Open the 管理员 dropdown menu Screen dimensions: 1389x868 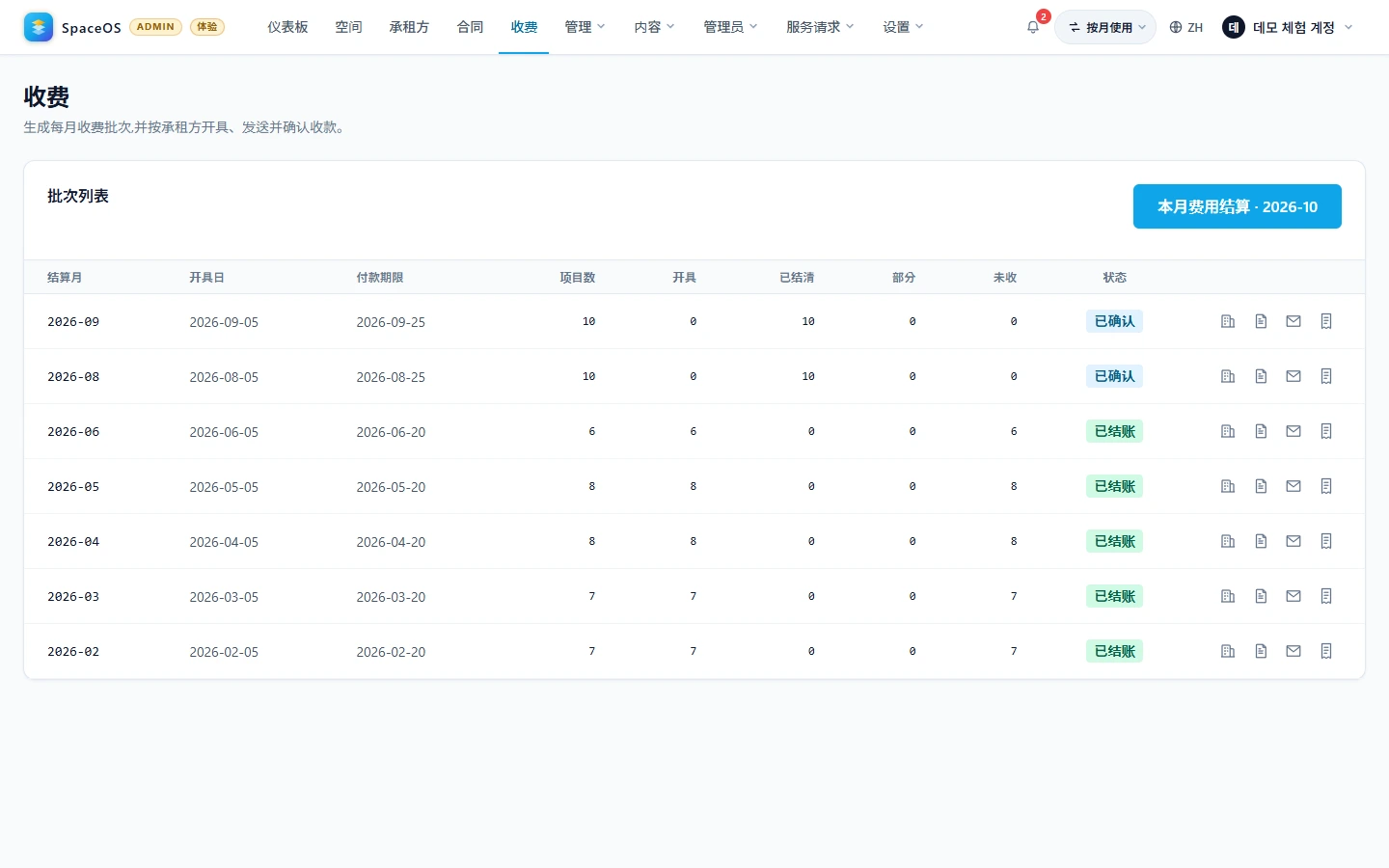coord(730,27)
